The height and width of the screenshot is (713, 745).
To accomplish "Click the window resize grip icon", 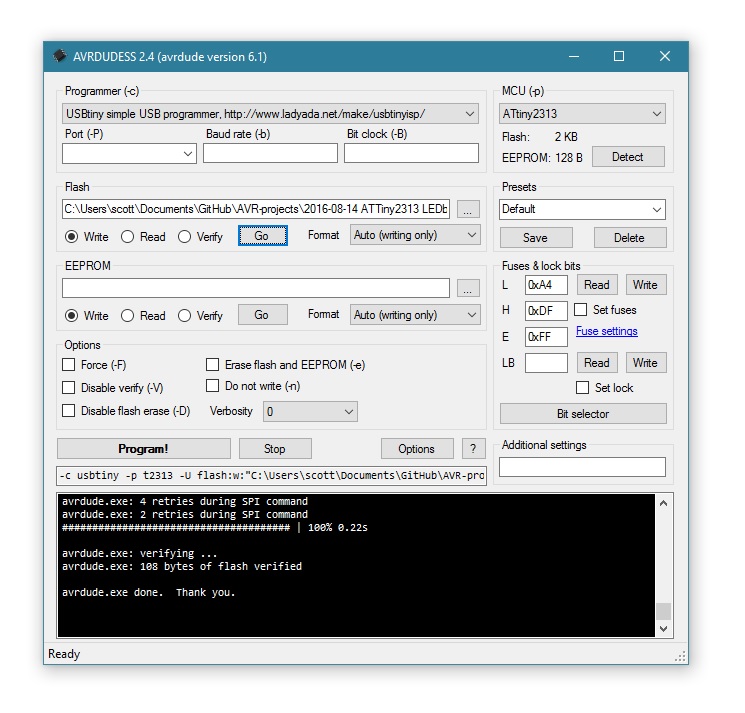I will coord(680,656).
